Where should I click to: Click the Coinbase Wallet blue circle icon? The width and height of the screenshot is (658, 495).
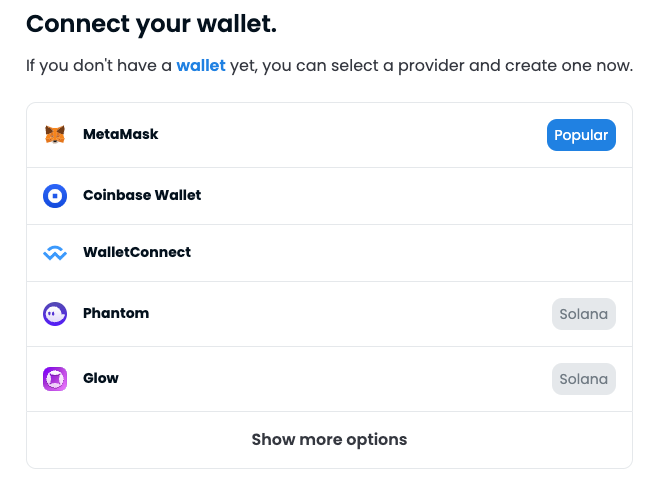pos(55,196)
